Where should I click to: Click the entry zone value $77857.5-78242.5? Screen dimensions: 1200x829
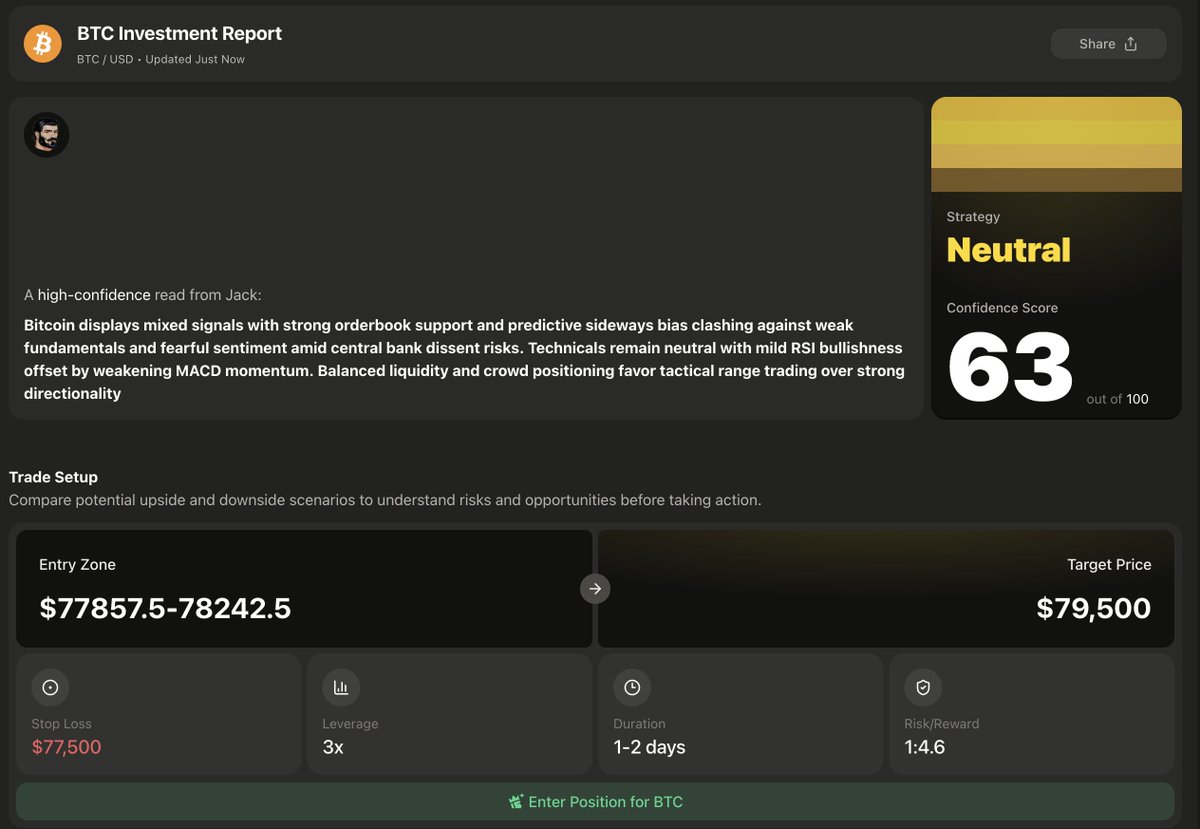[x=165, y=608]
